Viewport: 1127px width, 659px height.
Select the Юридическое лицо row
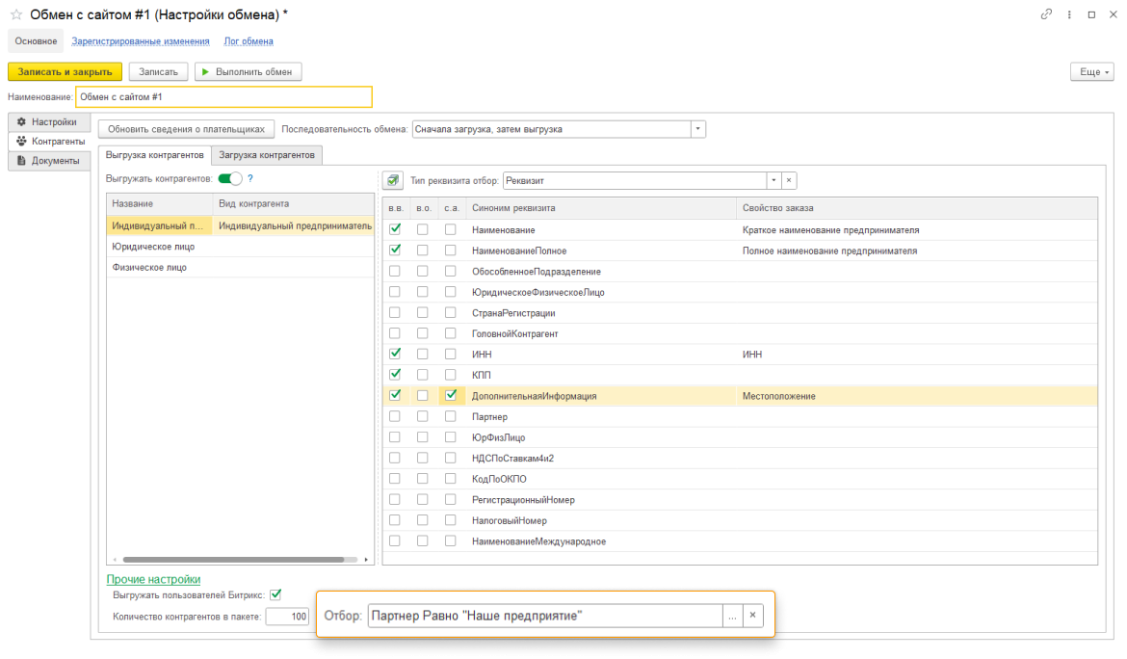click(240, 246)
